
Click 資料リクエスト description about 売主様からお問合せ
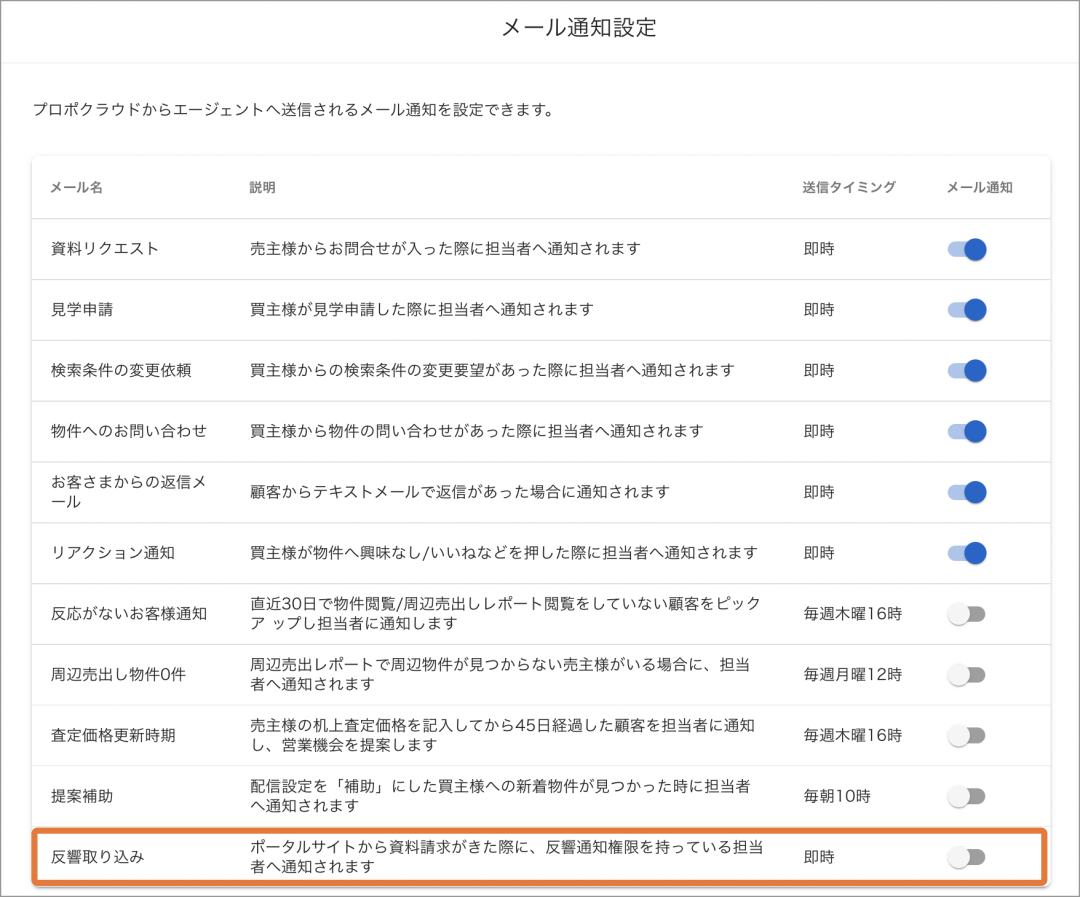click(445, 249)
